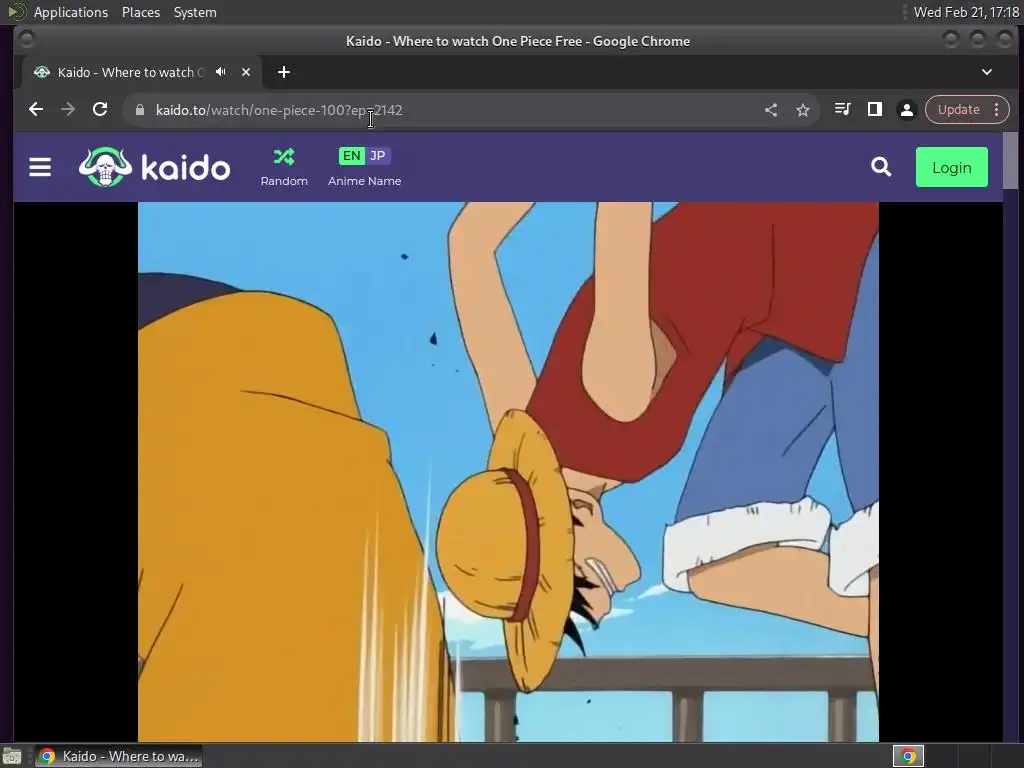Open the Kaido hamburger menu
This screenshot has width=1024, height=768.
pos(40,167)
